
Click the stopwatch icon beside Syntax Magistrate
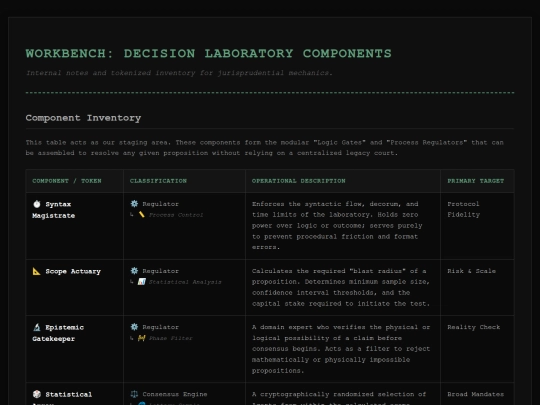[37, 204]
